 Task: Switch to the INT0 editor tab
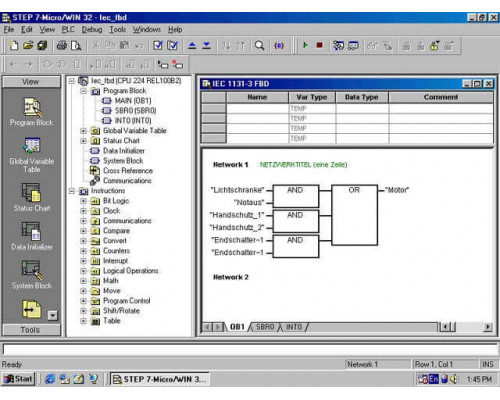294,327
